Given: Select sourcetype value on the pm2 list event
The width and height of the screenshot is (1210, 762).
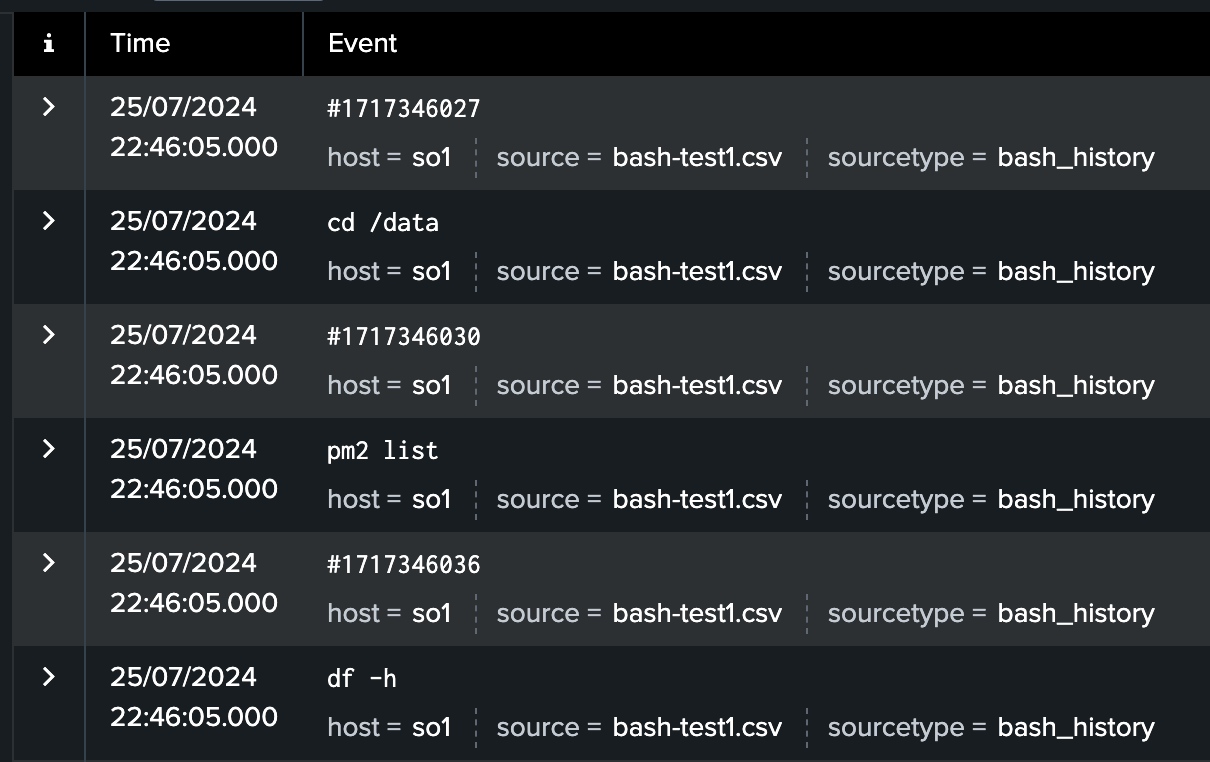Looking at the screenshot, I should [x=1075, y=499].
